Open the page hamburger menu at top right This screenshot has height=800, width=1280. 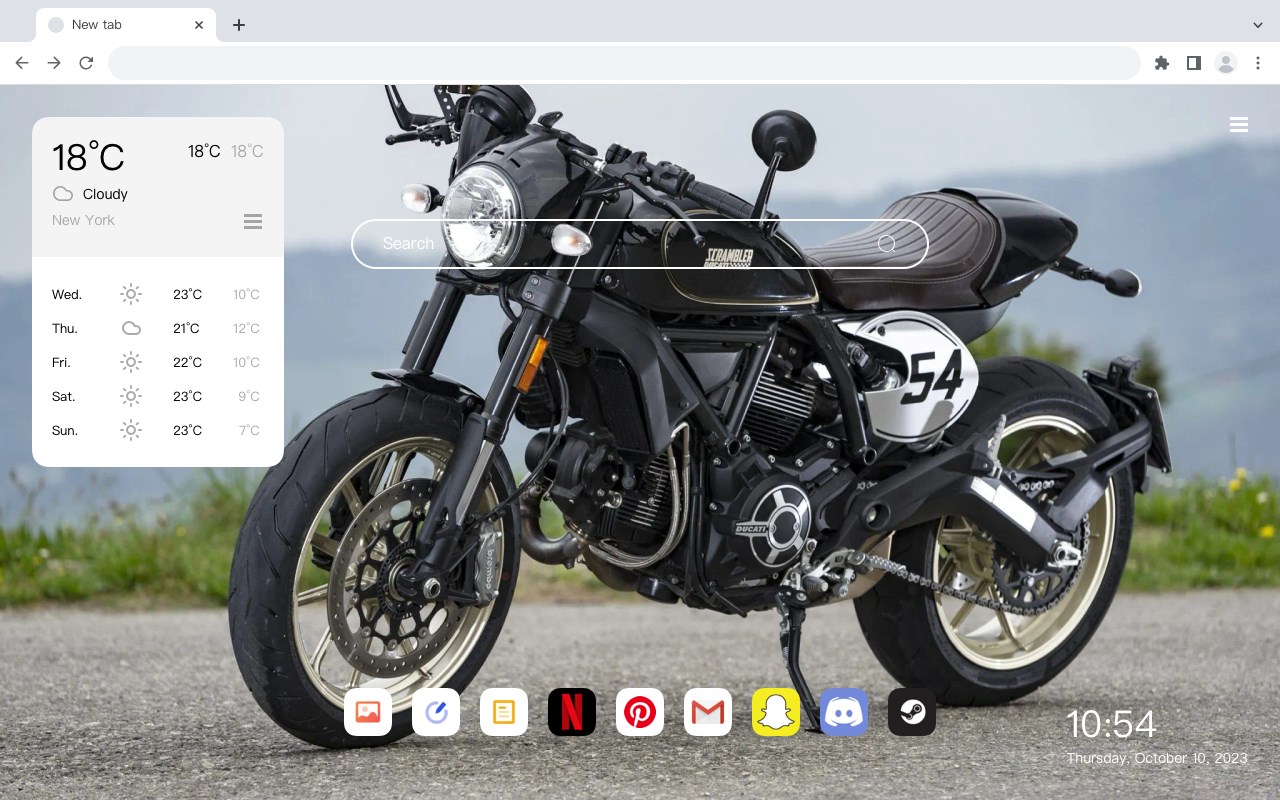tap(1239, 125)
